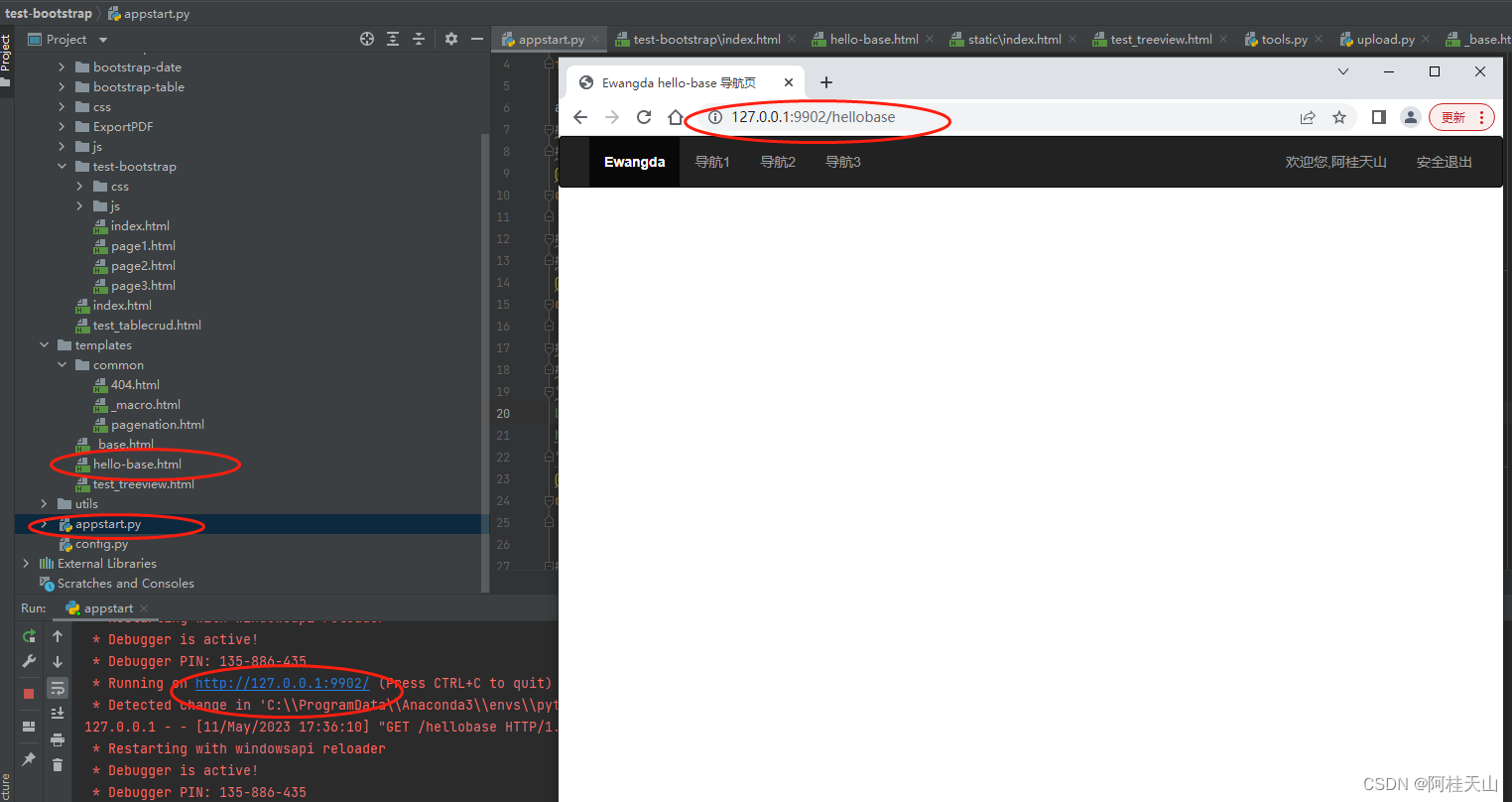Click the 导航2 navigation link
Image resolution: width=1512 pixels, height=802 pixels.
click(x=777, y=161)
